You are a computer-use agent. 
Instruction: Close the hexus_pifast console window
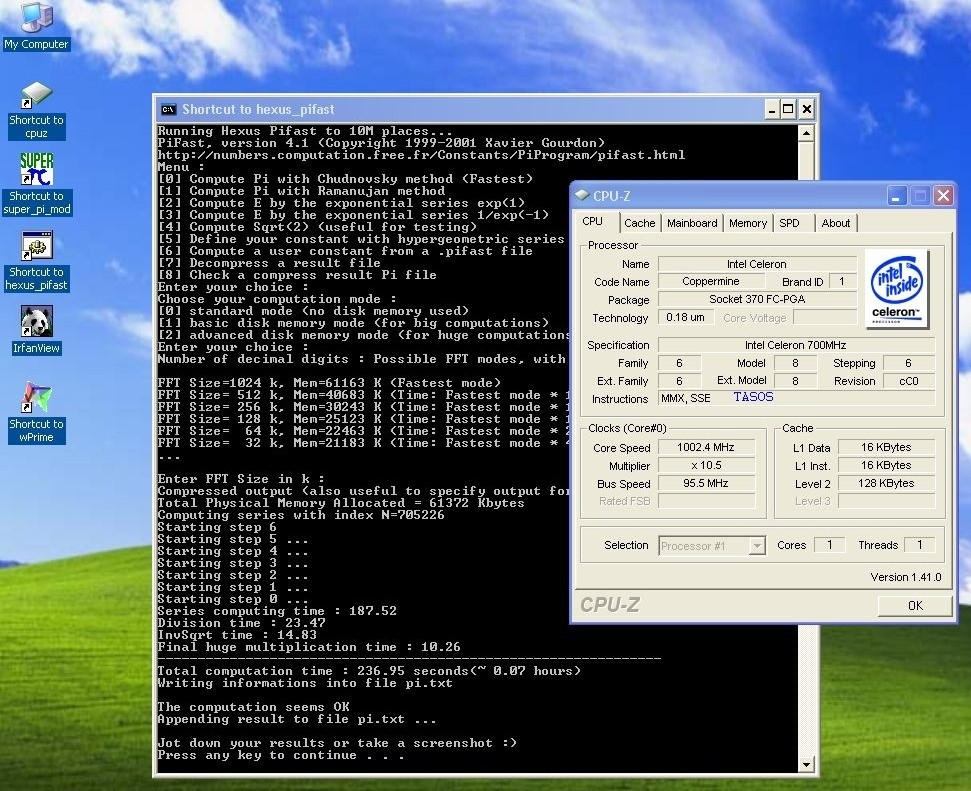(806, 110)
